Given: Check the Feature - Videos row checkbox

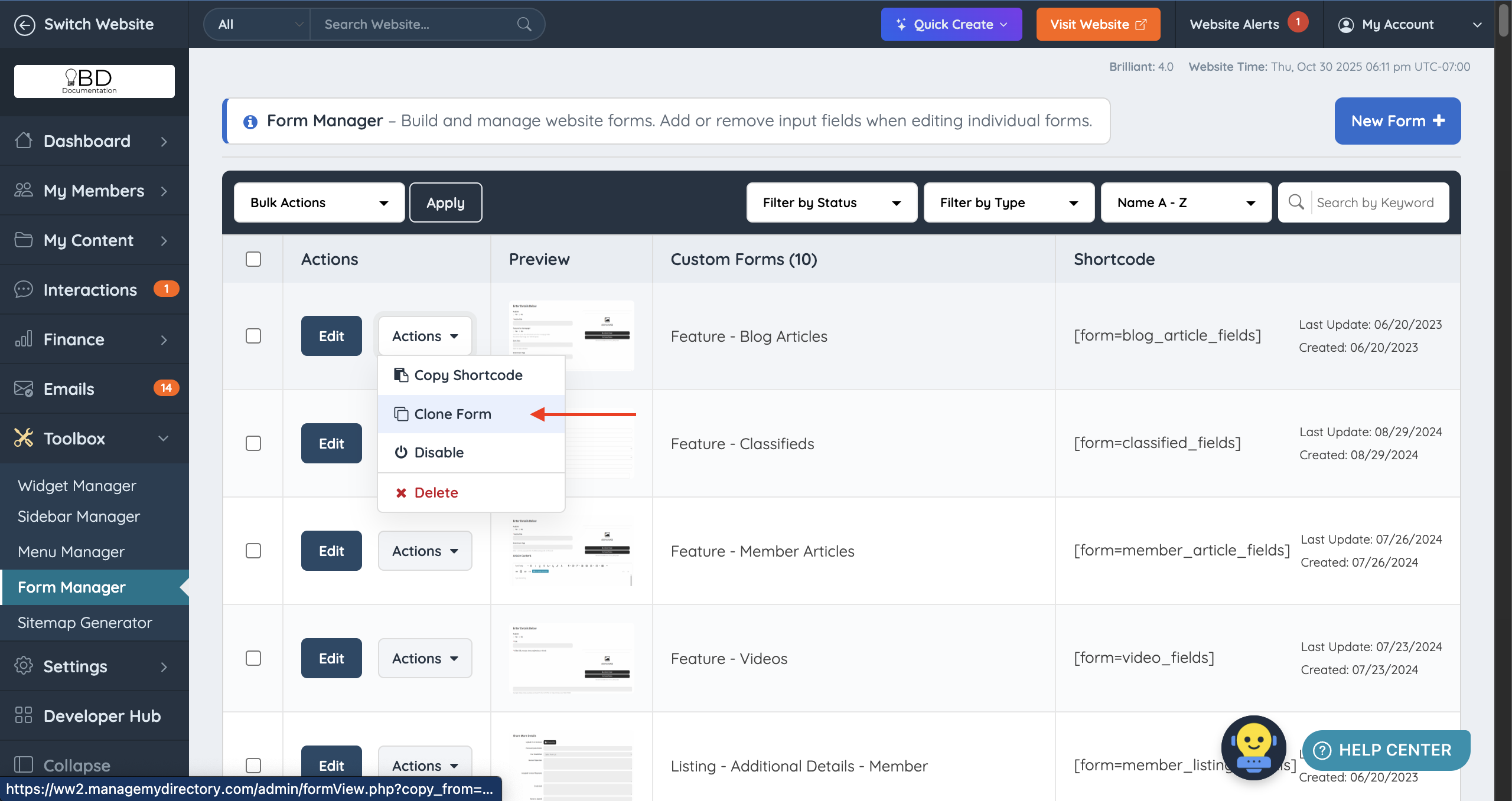Looking at the screenshot, I should (253, 658).
